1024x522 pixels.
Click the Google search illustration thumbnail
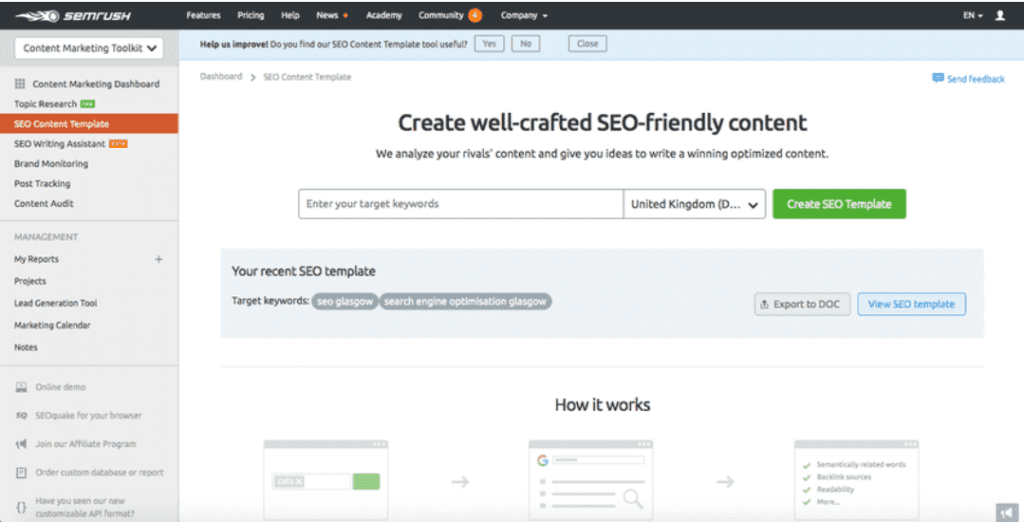[x=591, y=480]
